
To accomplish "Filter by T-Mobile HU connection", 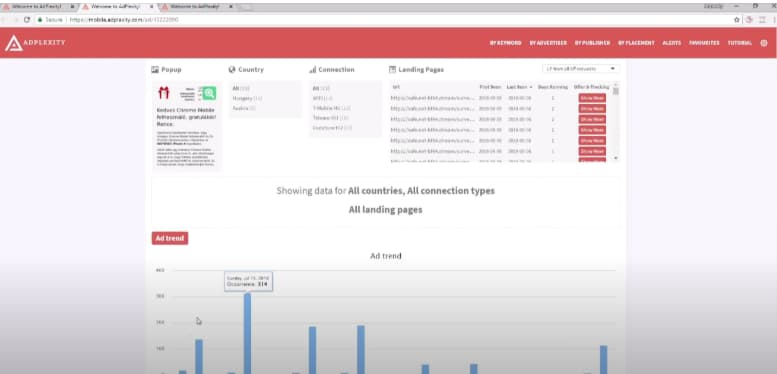I will tap(332, 108).
